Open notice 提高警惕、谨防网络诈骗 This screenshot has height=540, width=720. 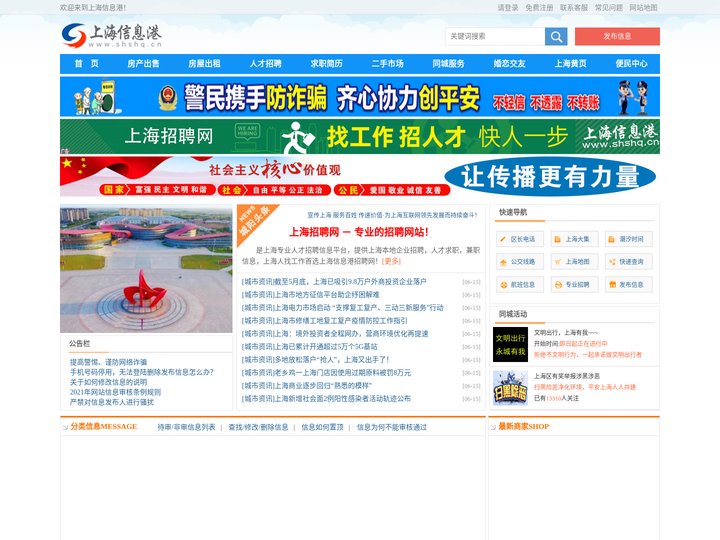click(x=108, y=362)
